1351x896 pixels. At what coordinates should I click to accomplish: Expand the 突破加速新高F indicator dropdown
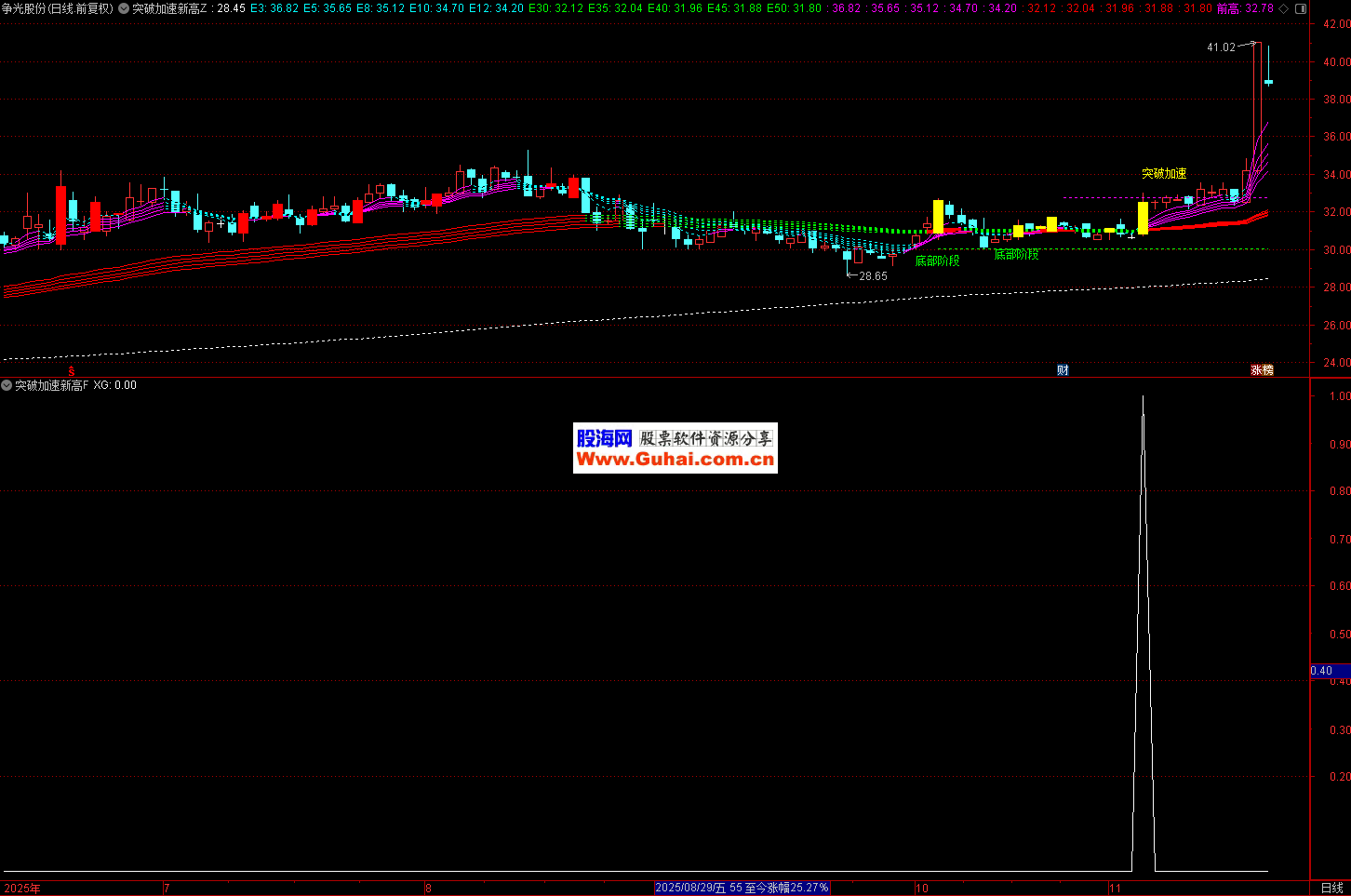(7, 385)
